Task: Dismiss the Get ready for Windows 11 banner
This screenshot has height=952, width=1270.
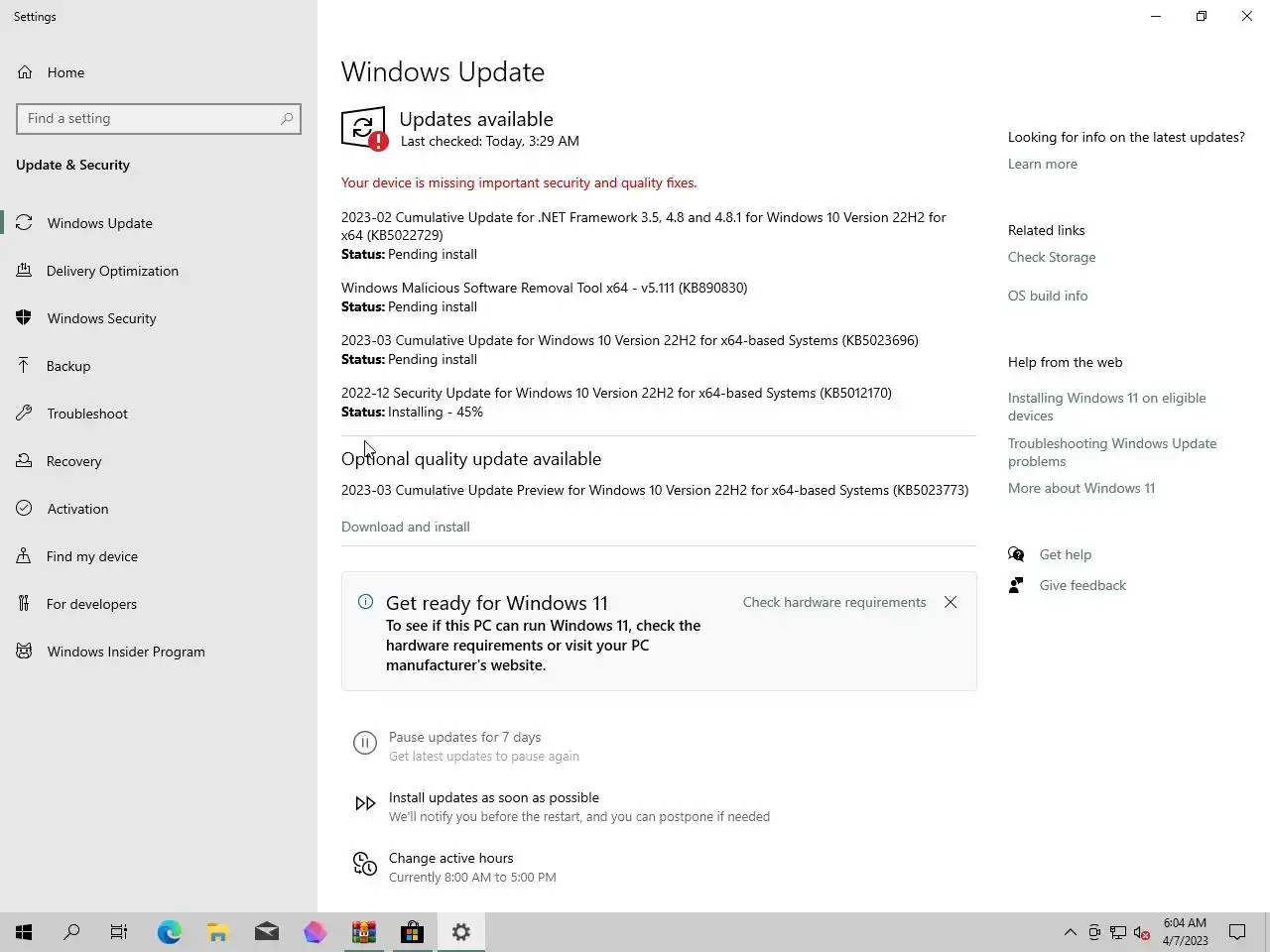Action: [x=951, y=602]
